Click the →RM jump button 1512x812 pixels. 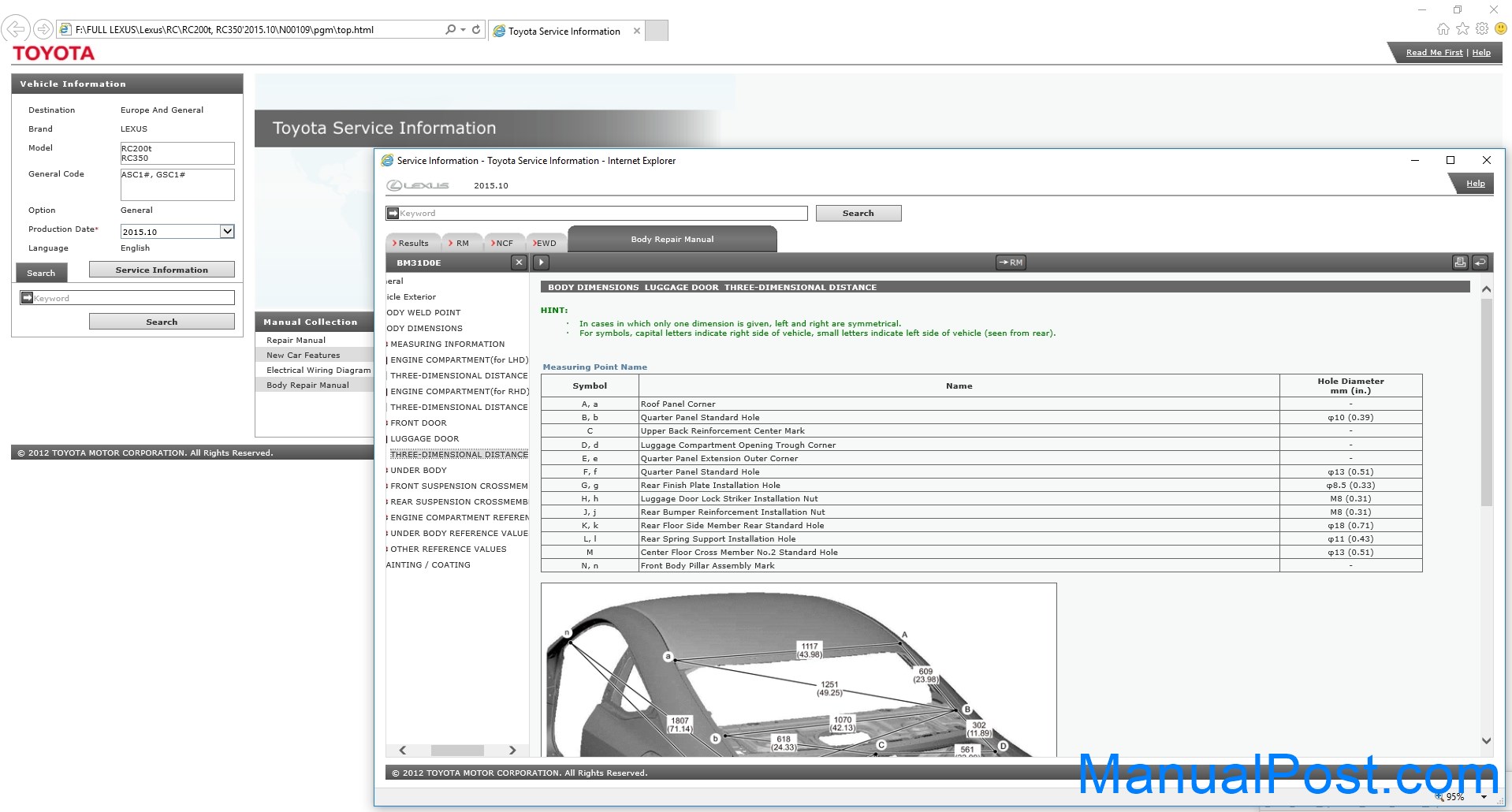1011,263
